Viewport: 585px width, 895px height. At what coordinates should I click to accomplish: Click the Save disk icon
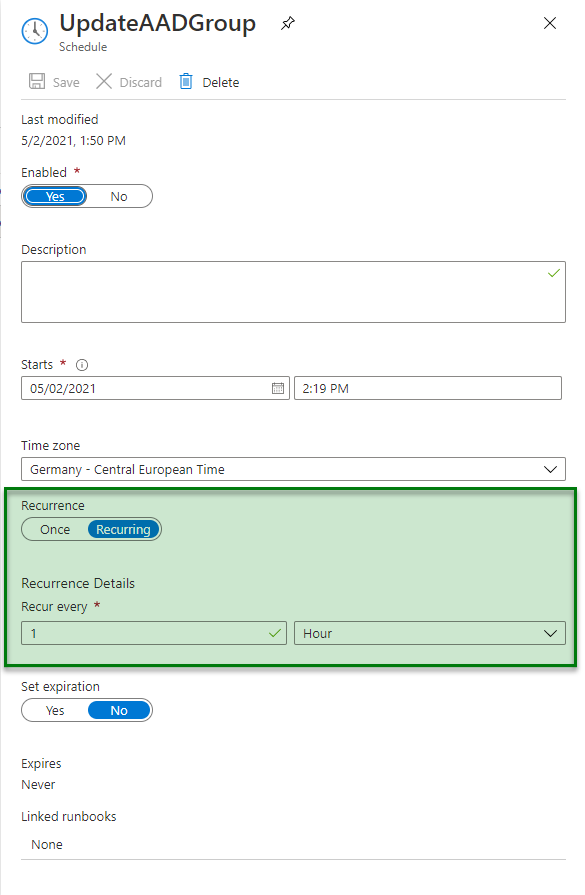coord(37,81)
